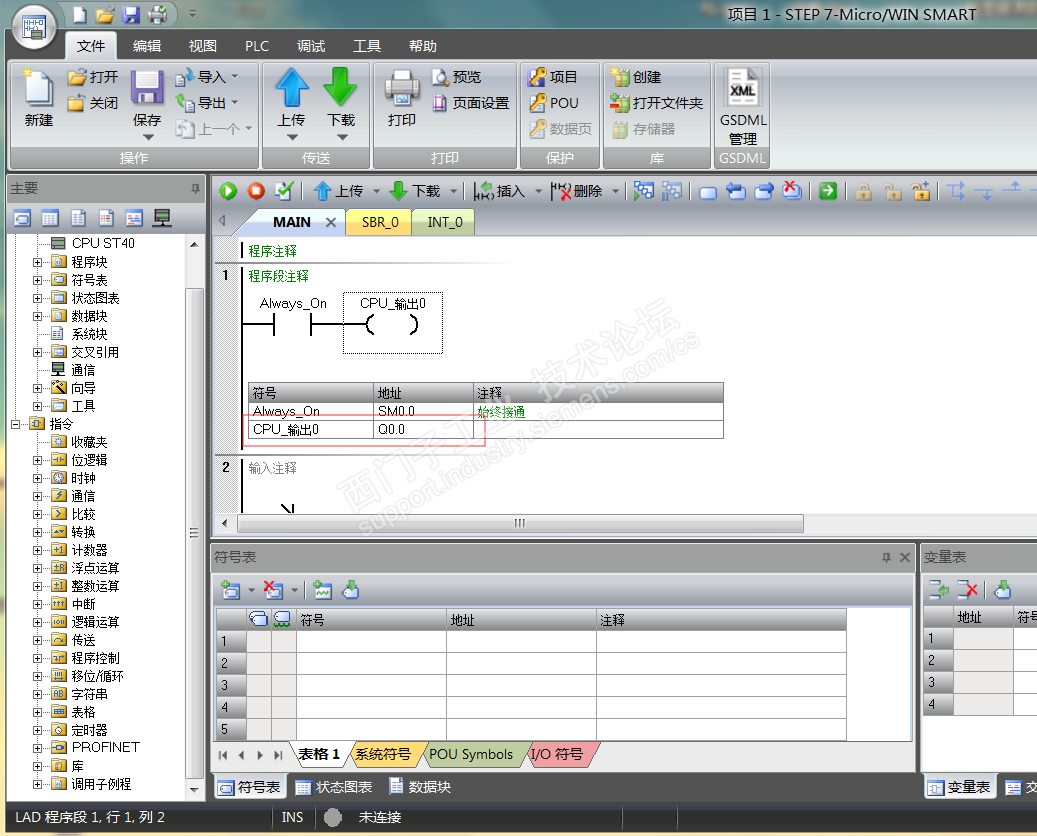
Task: Open the 调试 ribbon tab
Action: pos(311,46)
